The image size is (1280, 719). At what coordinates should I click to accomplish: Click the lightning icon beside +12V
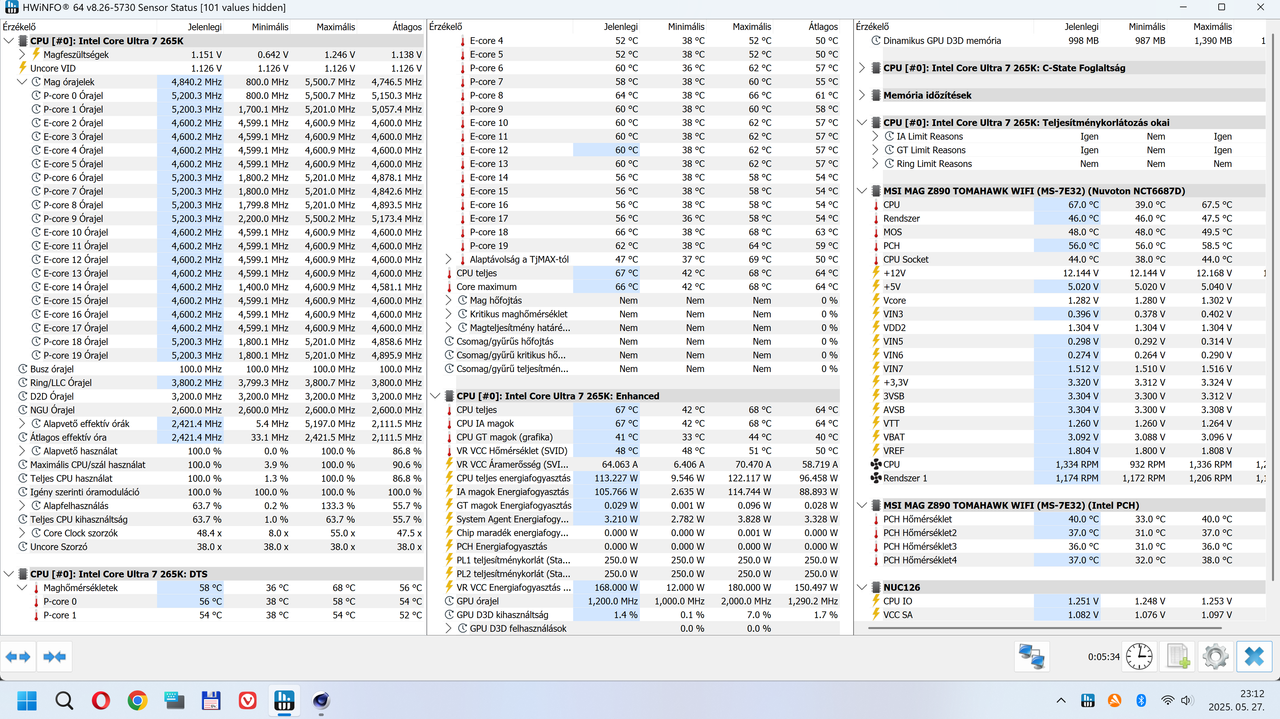coord(876,273)
